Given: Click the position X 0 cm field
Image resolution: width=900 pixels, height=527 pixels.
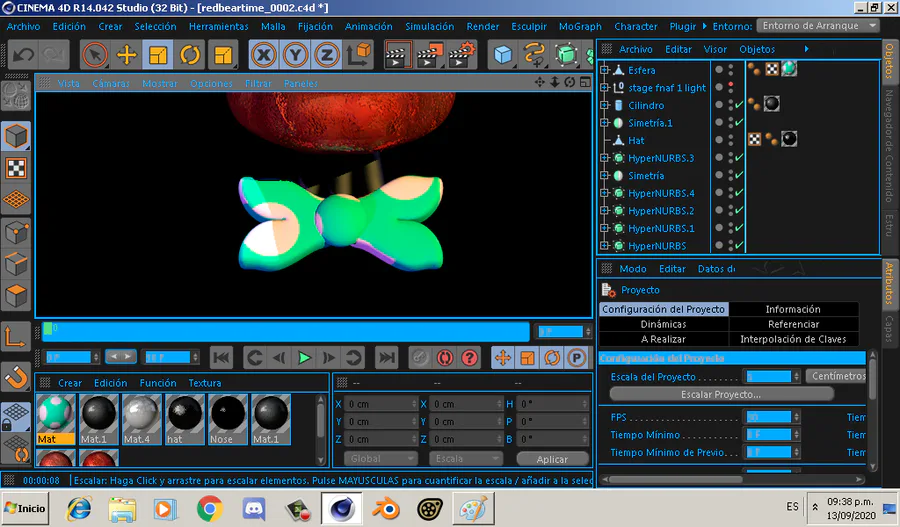Looking at the screenshot, I should pos(381,404).
